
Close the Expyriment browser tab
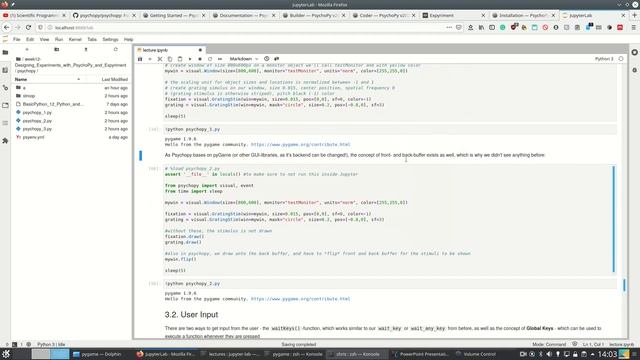483,16
